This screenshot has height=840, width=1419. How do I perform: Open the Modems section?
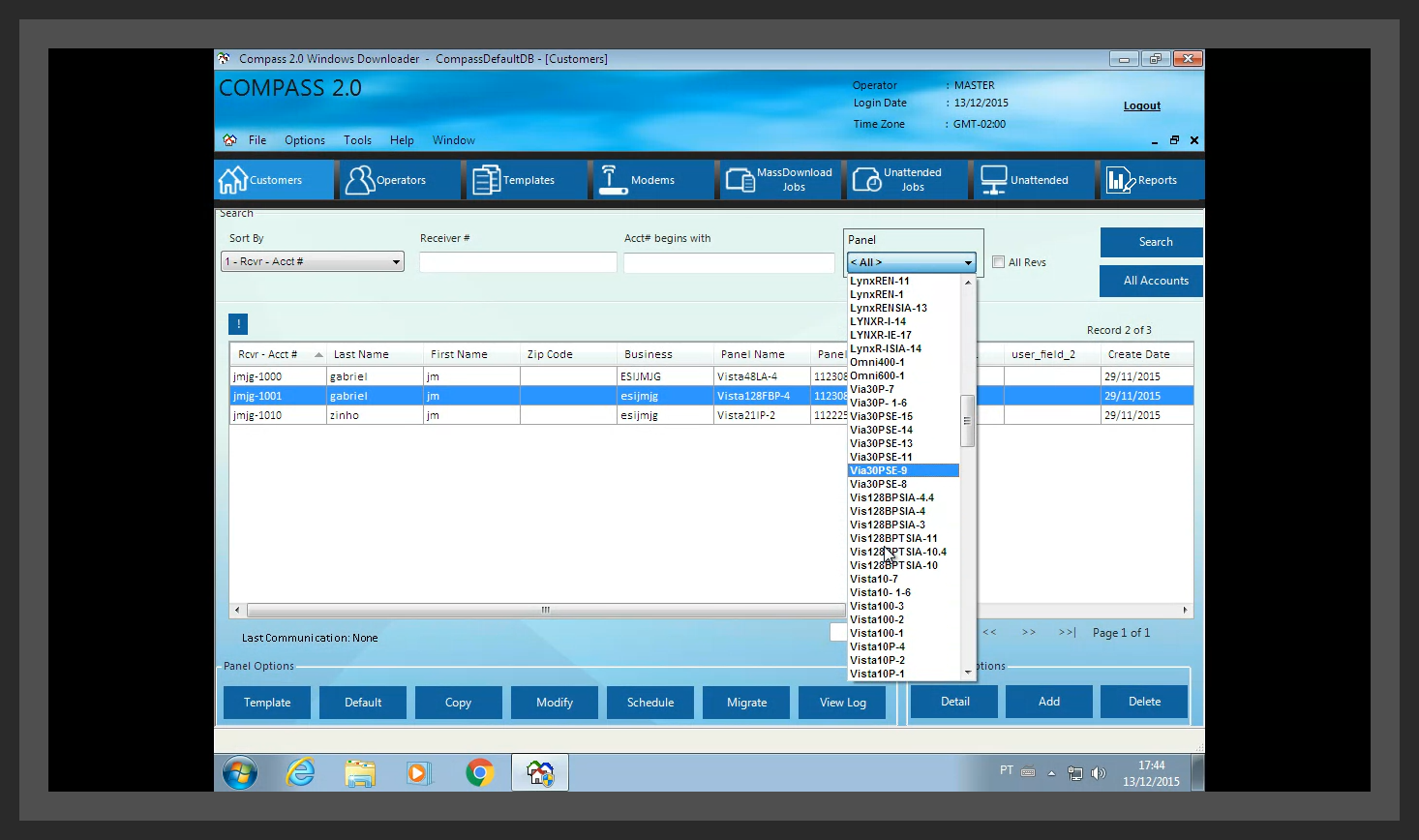tap(653, 180)
